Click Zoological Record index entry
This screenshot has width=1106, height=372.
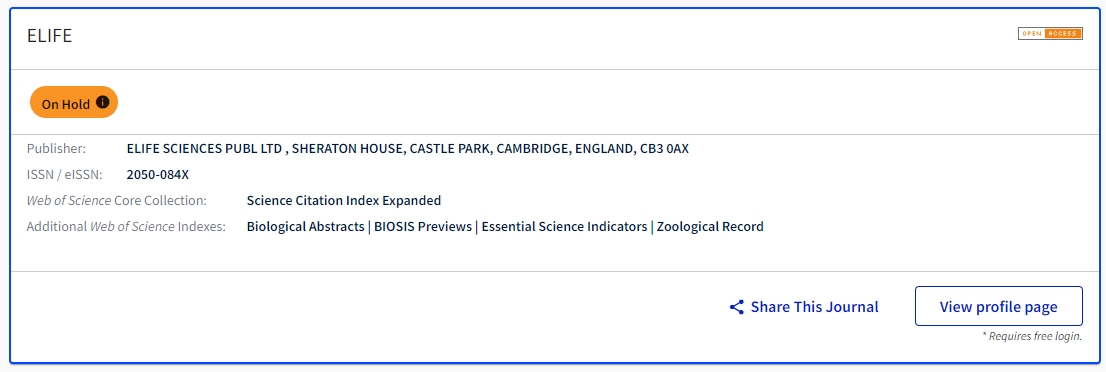coord(710,227)
